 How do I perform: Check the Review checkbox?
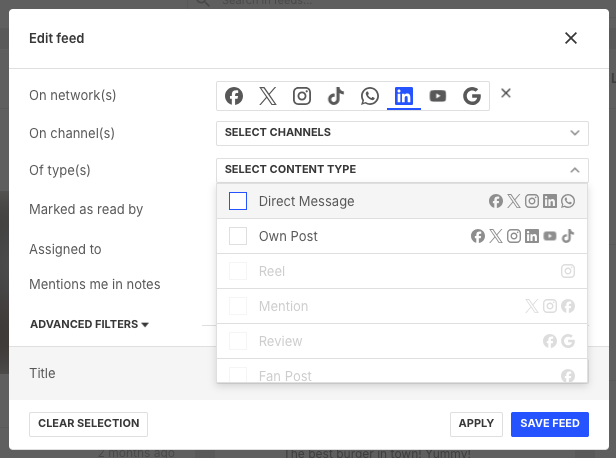[238, 341]
